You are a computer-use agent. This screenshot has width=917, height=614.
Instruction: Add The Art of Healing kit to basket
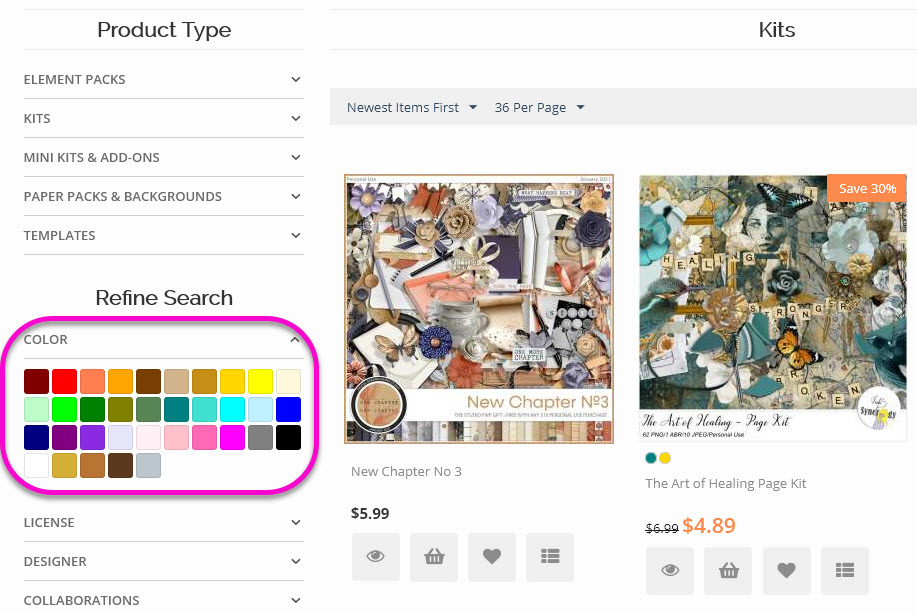728,570
